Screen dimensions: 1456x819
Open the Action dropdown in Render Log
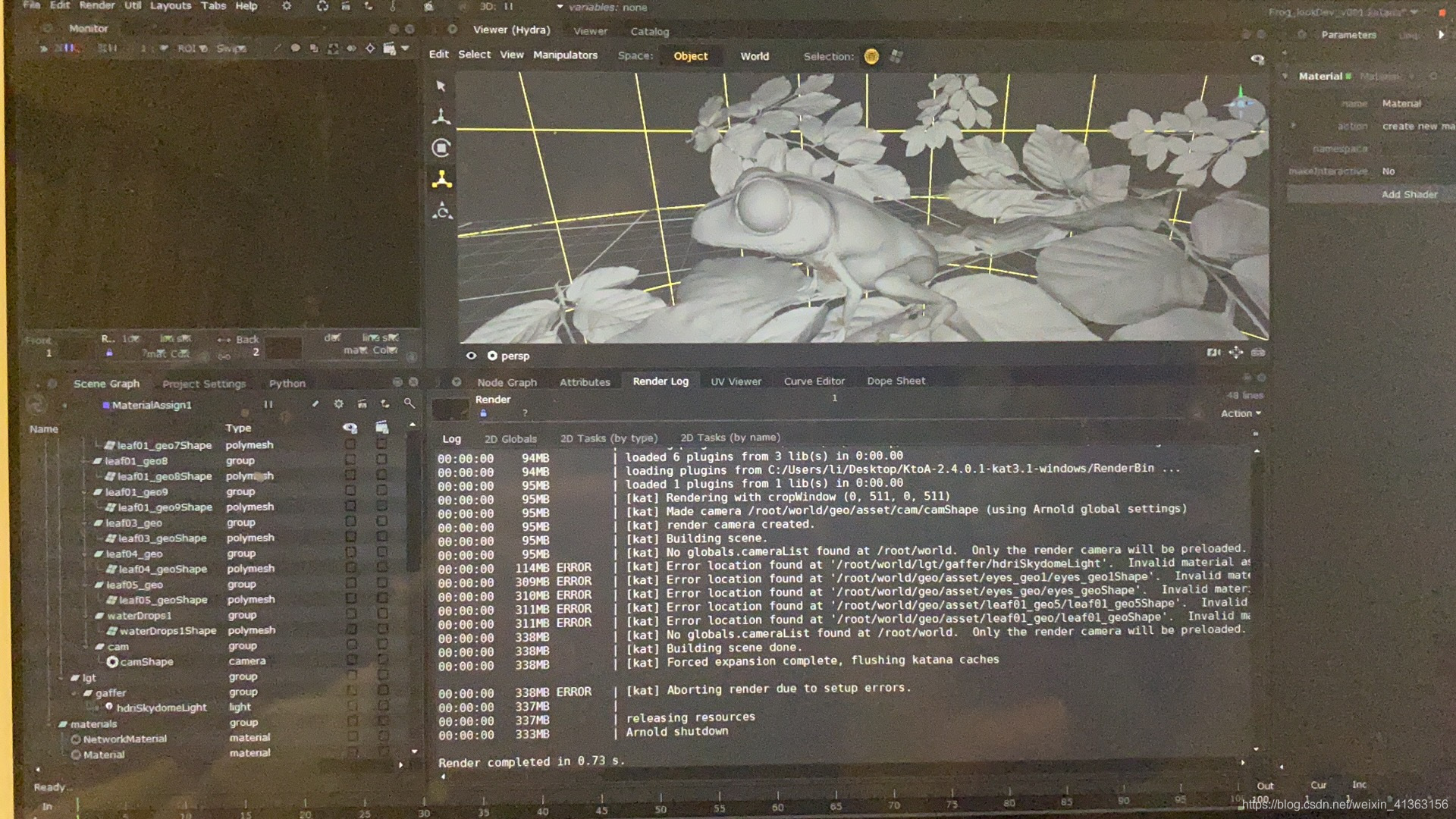(x=1241, y=413)
